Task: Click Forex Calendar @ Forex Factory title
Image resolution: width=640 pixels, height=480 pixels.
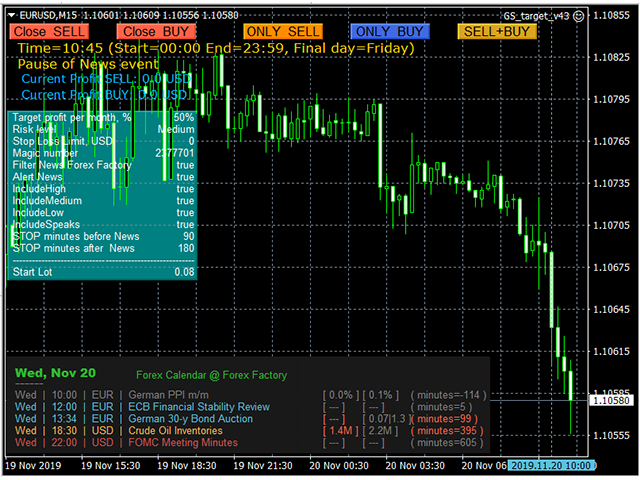Action: 211,375
